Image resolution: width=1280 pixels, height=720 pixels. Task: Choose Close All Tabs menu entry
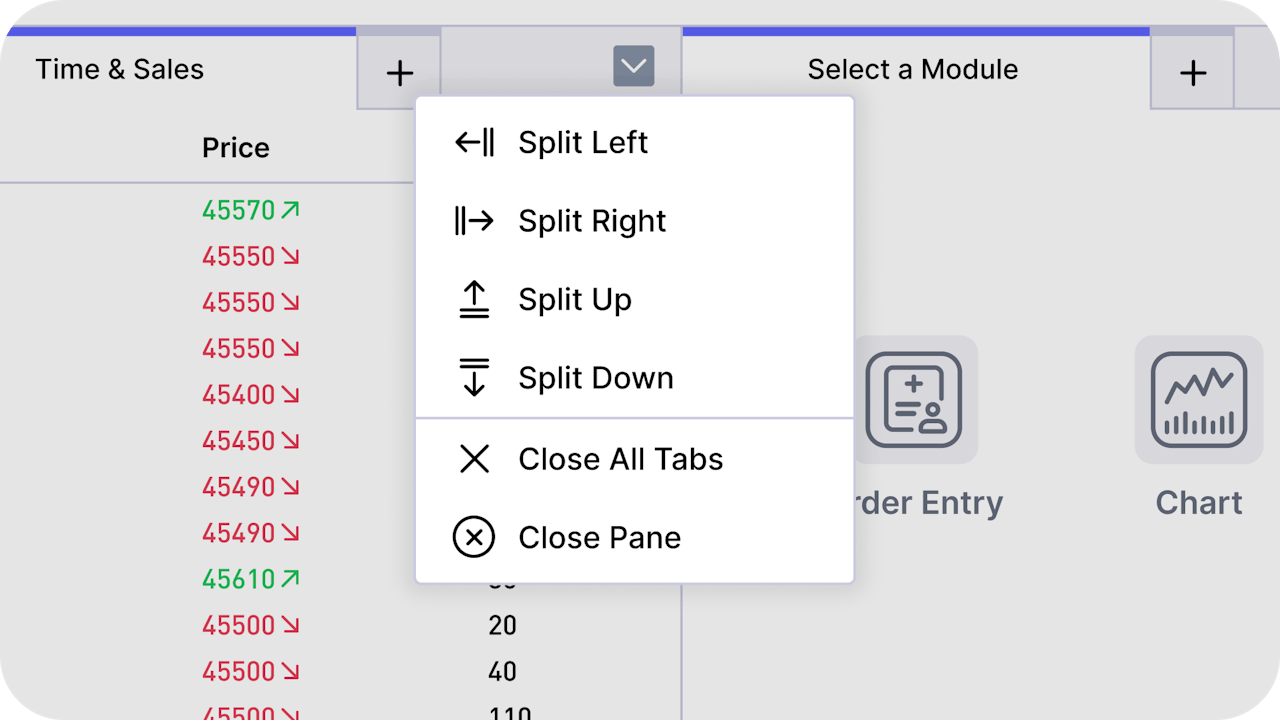[620, 459]
